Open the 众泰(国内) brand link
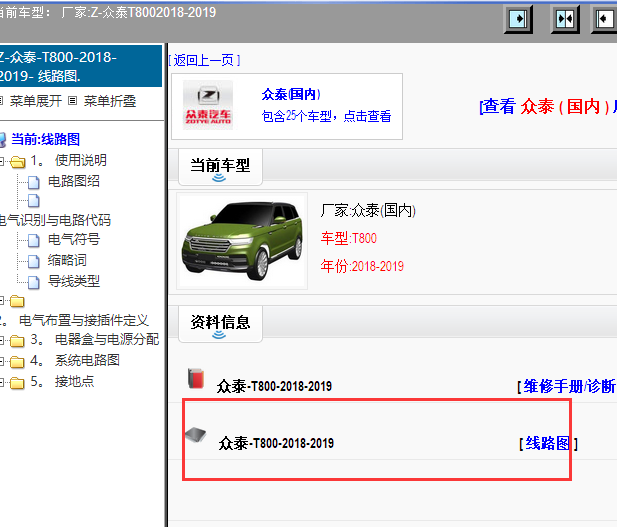The width and height of the screenshot is (617, 527). point(291,94)
